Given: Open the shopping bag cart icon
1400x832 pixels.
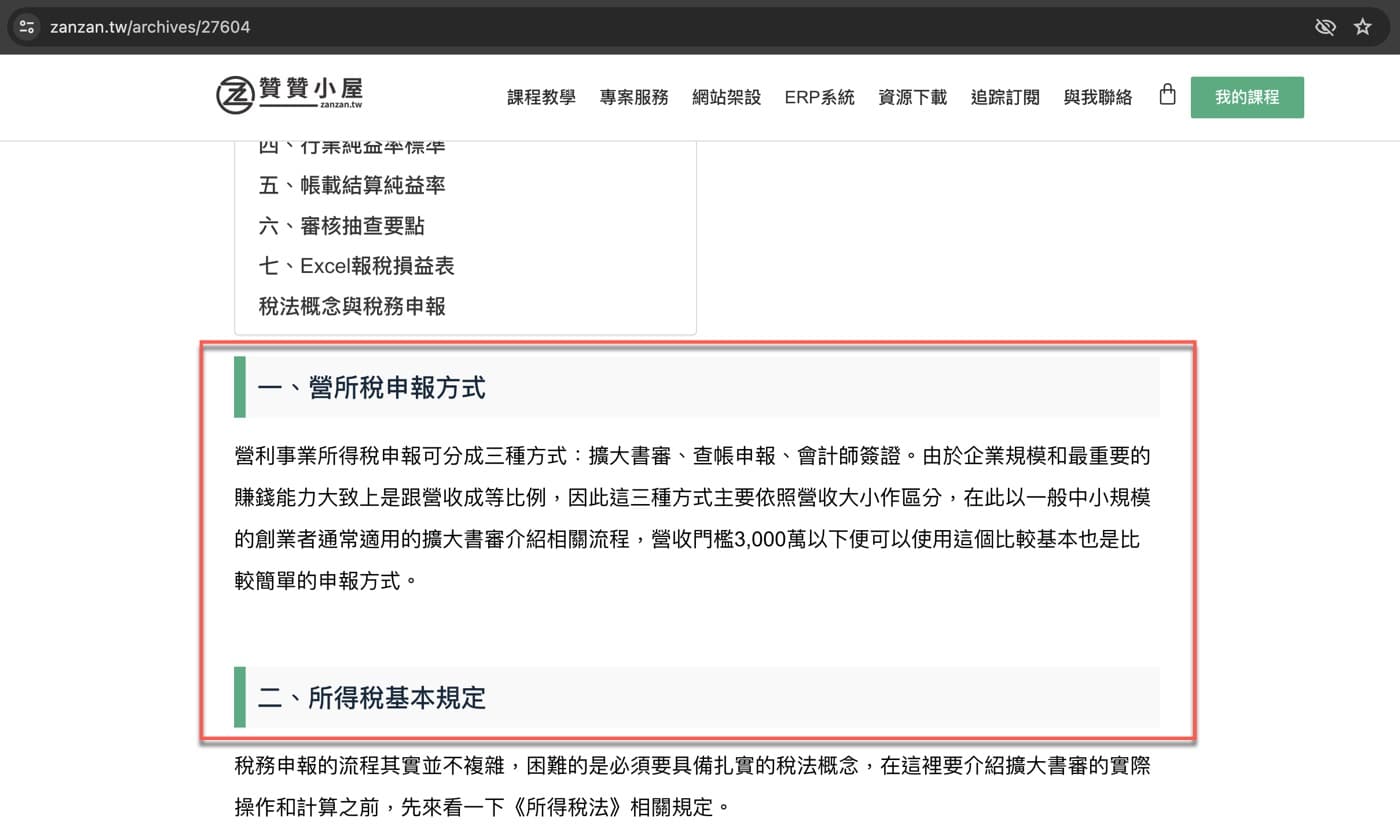Looking at the screenshot, I should click(1167, 95).
